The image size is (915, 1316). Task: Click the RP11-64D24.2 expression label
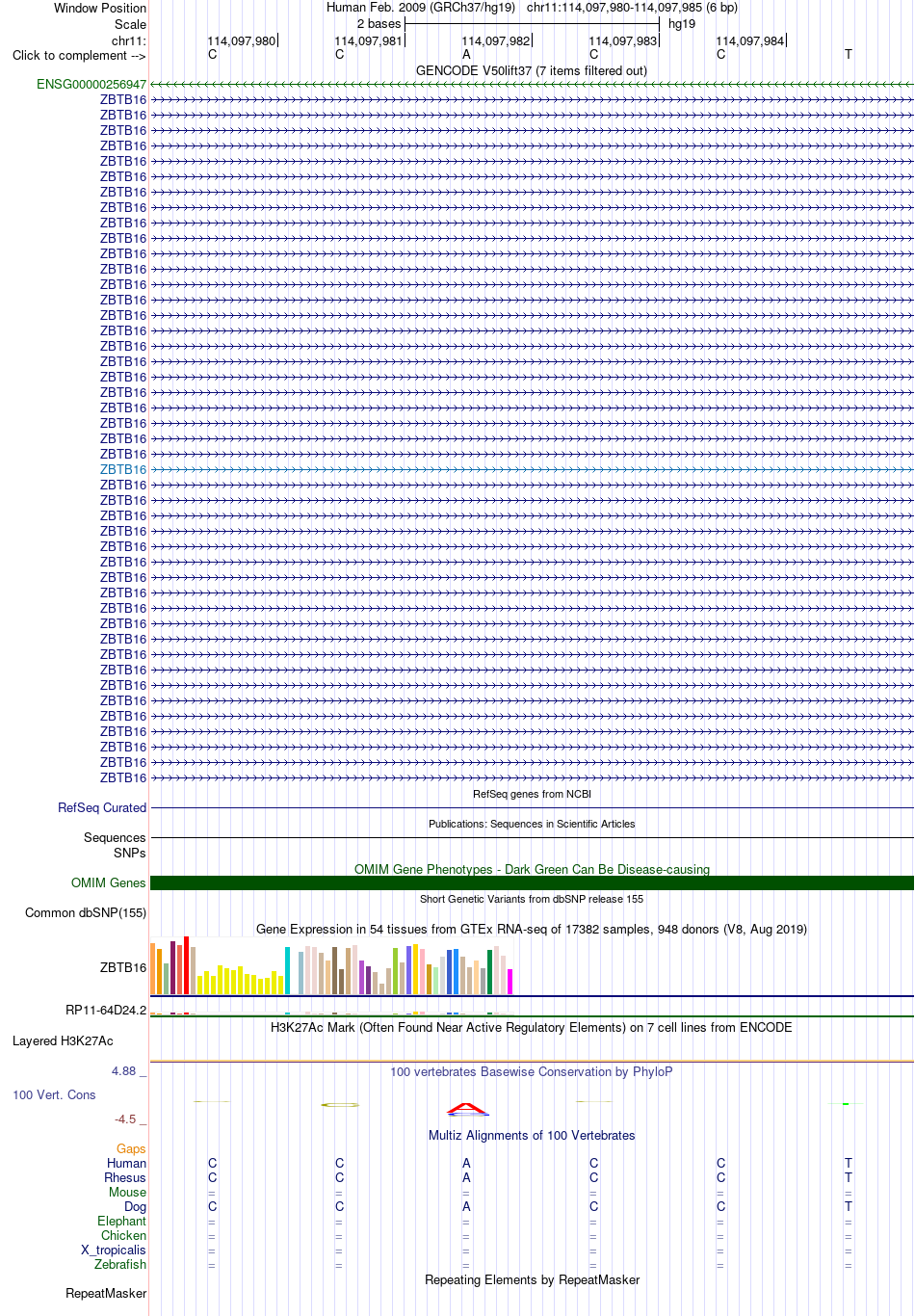106,1011
